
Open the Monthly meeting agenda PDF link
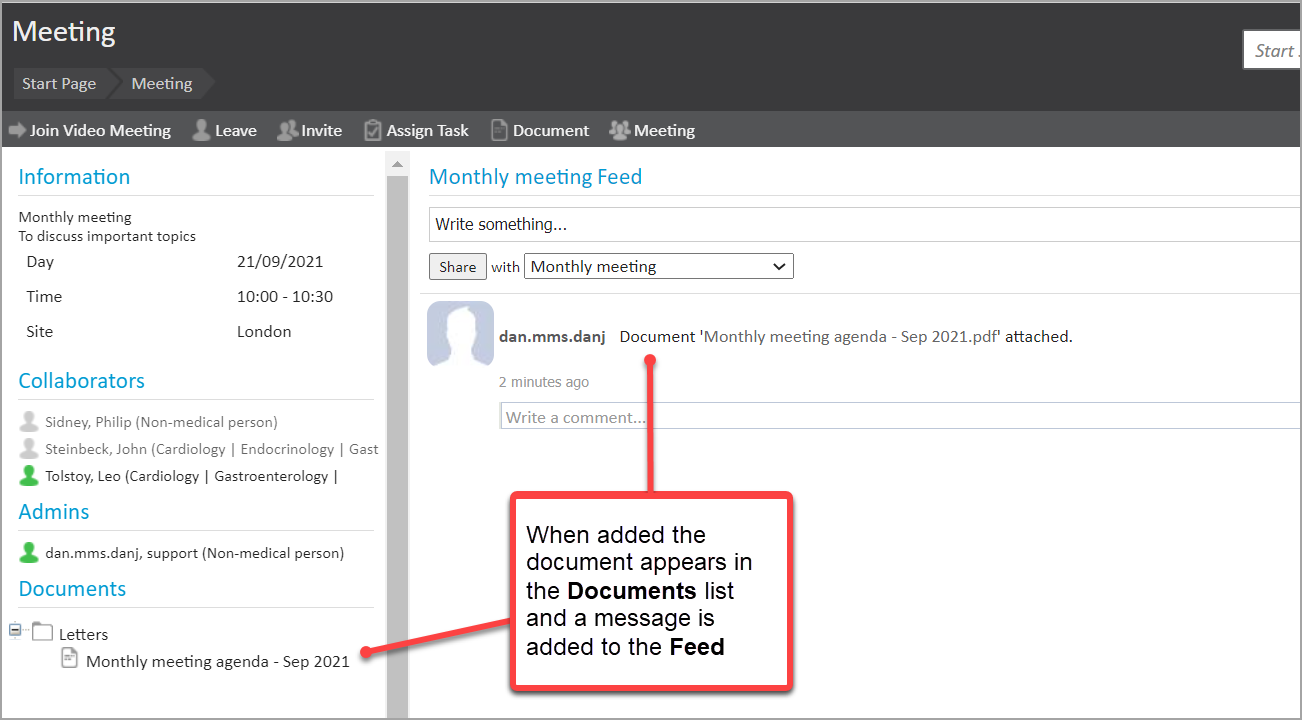tap(852, 337)
